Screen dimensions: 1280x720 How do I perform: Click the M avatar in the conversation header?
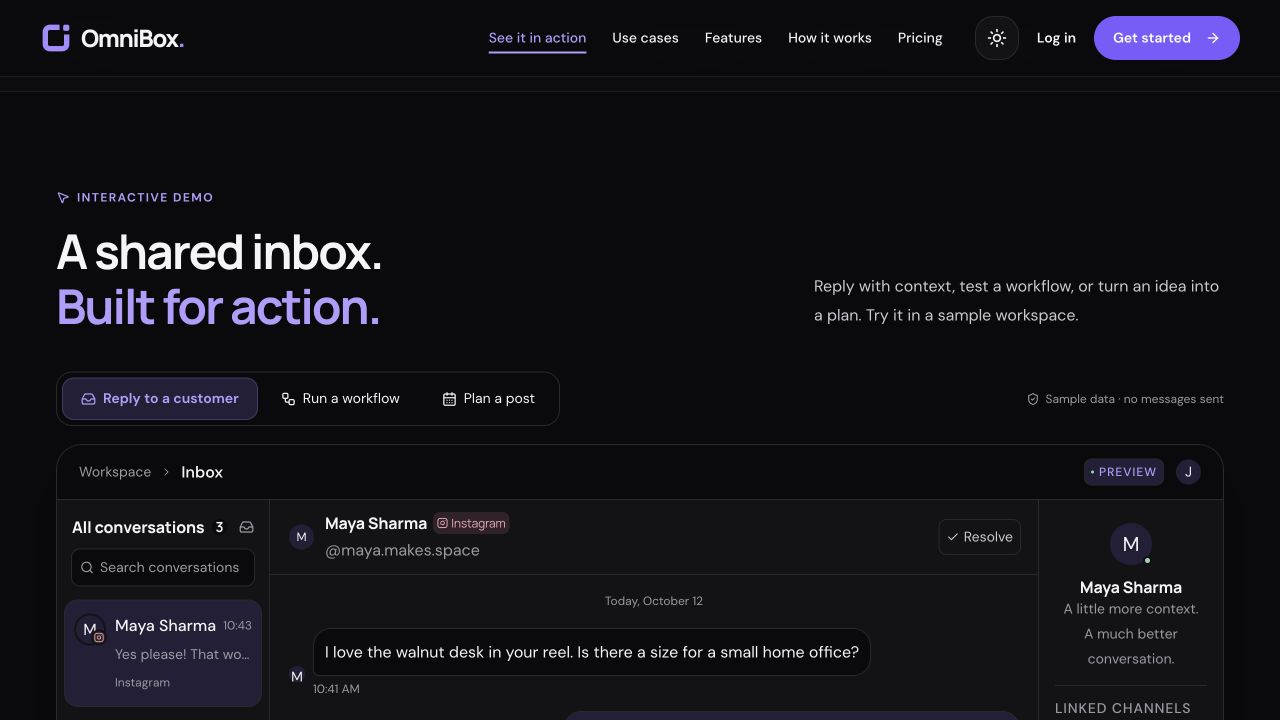302,537
